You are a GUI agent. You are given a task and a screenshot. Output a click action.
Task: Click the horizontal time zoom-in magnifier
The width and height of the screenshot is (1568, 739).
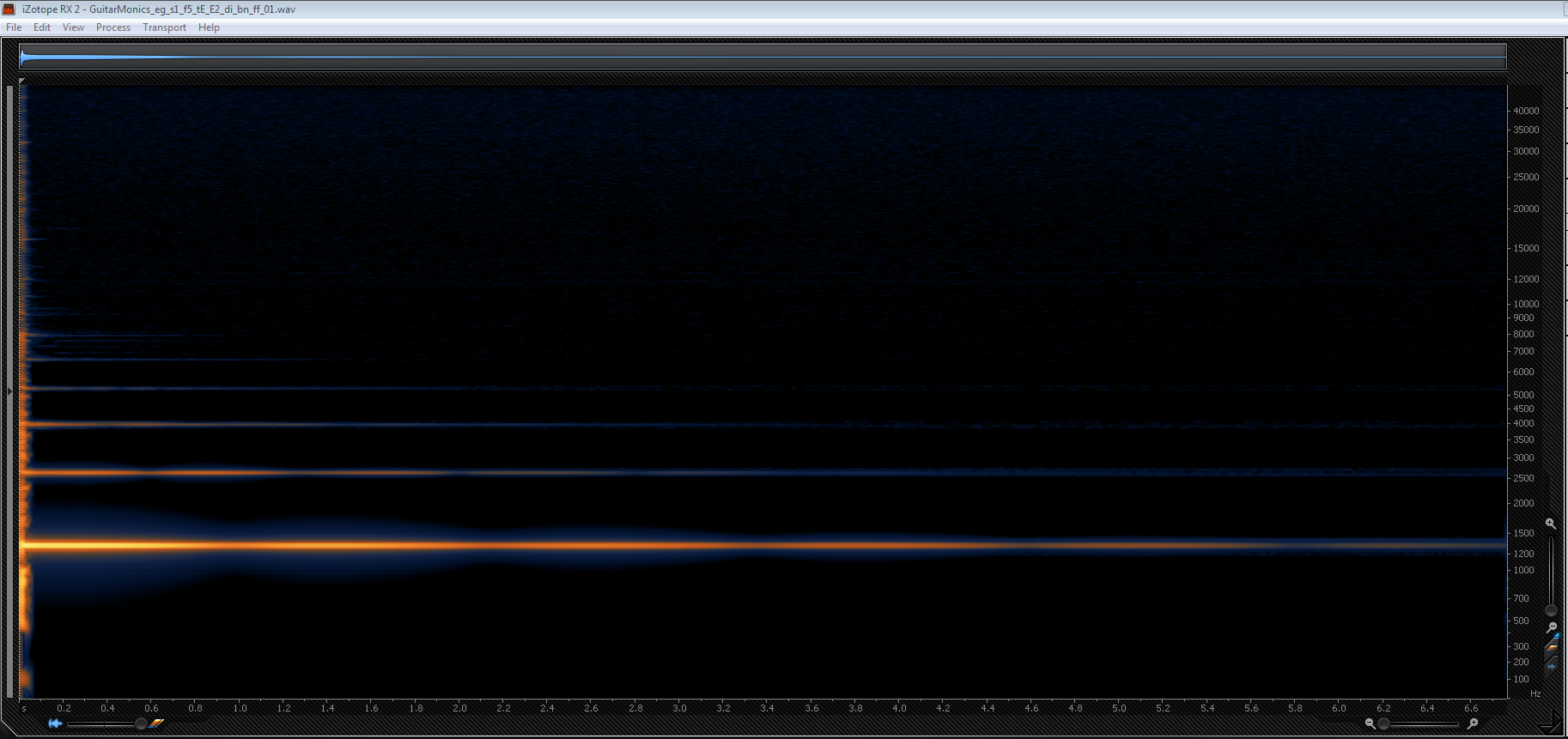pos(1474,724)
